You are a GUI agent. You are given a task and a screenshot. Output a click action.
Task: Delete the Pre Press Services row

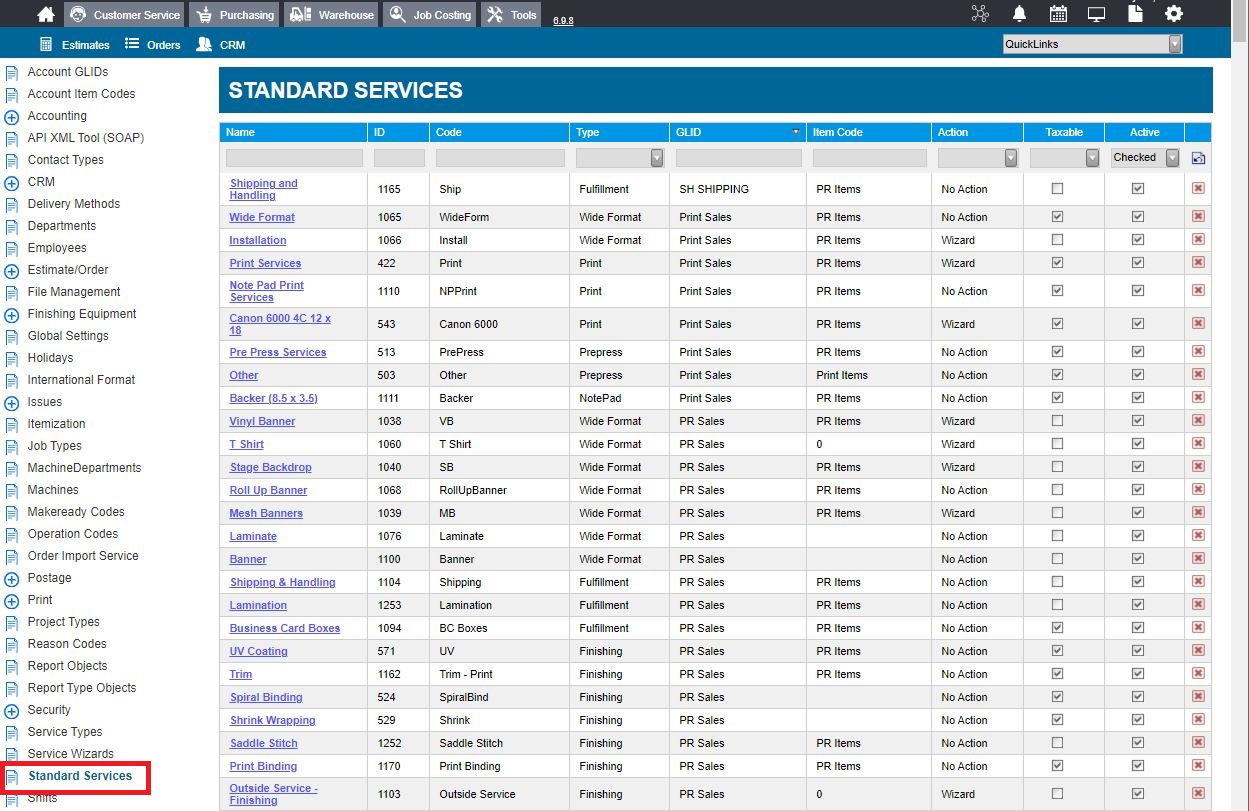pyautogui.click(x=1198, y=351)
